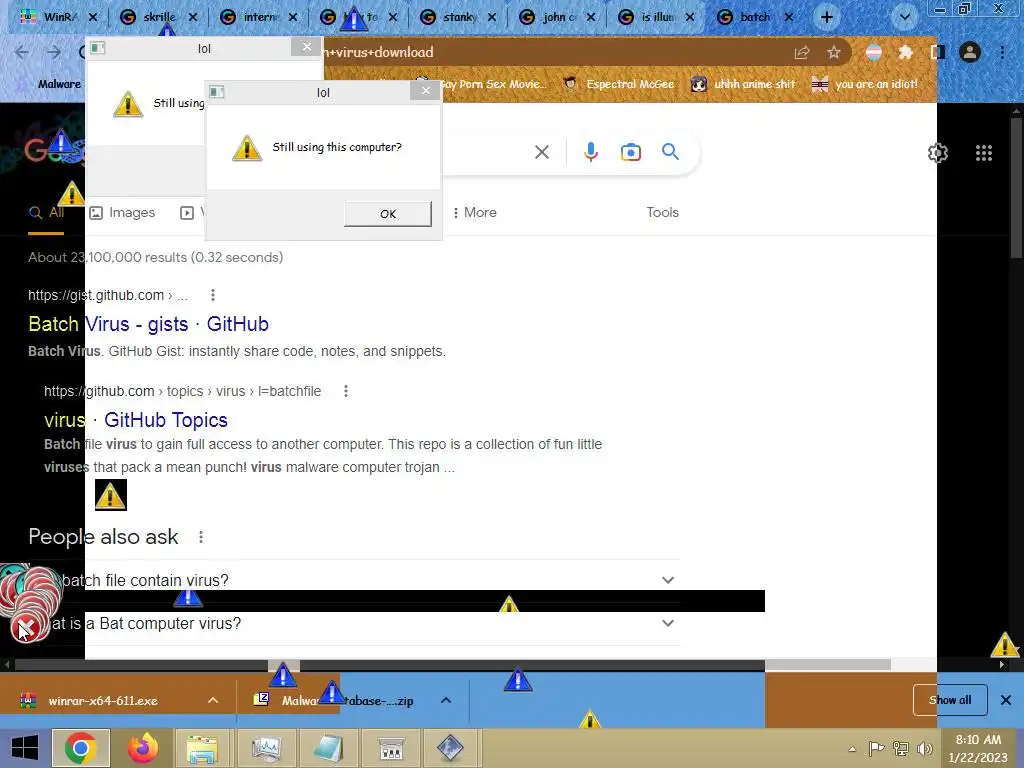The height and width of the screenshot is (768, 1024).
Task: Open Google search settings gear
Action: [x=938, y=153]
